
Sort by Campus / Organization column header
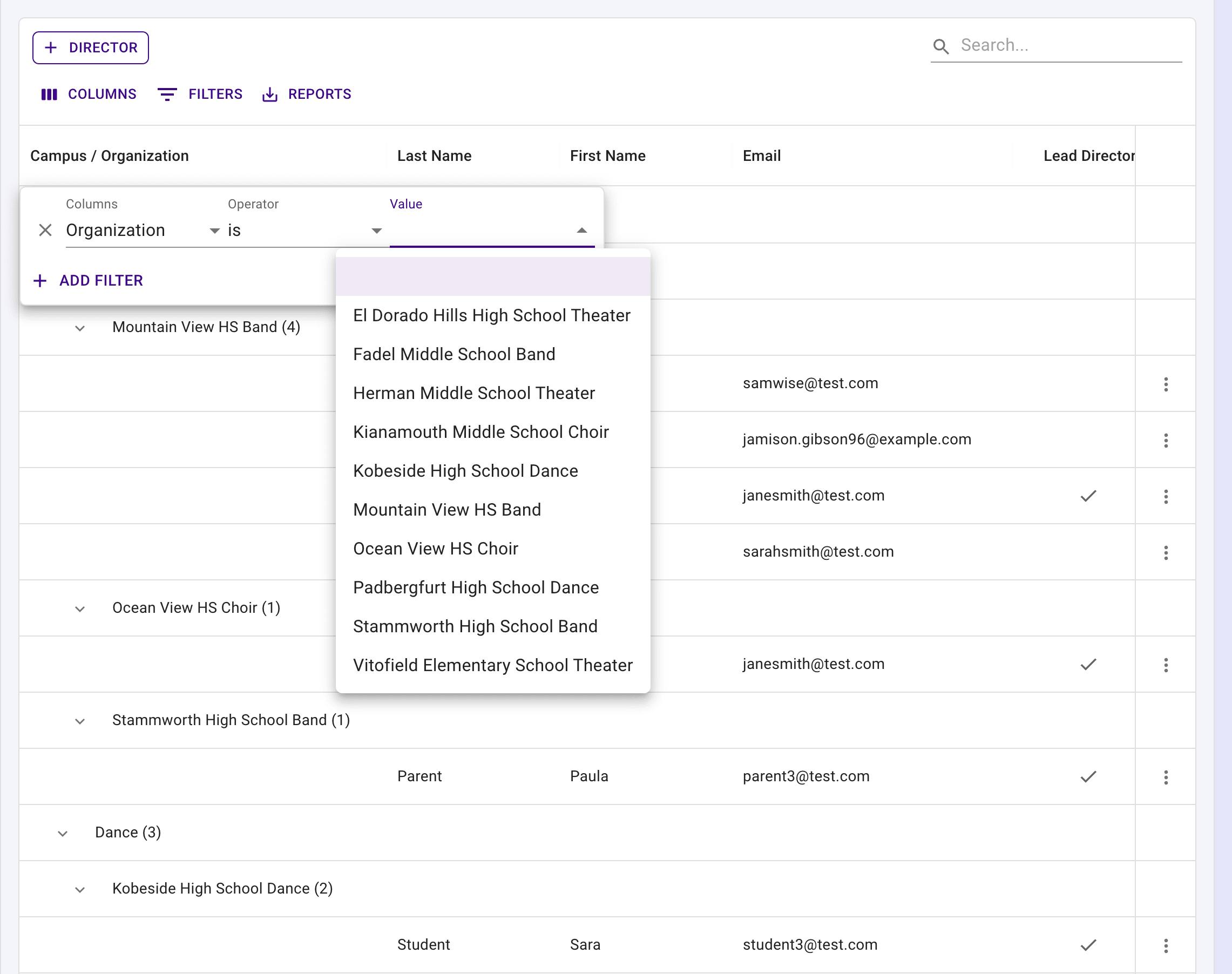(110, 155)
